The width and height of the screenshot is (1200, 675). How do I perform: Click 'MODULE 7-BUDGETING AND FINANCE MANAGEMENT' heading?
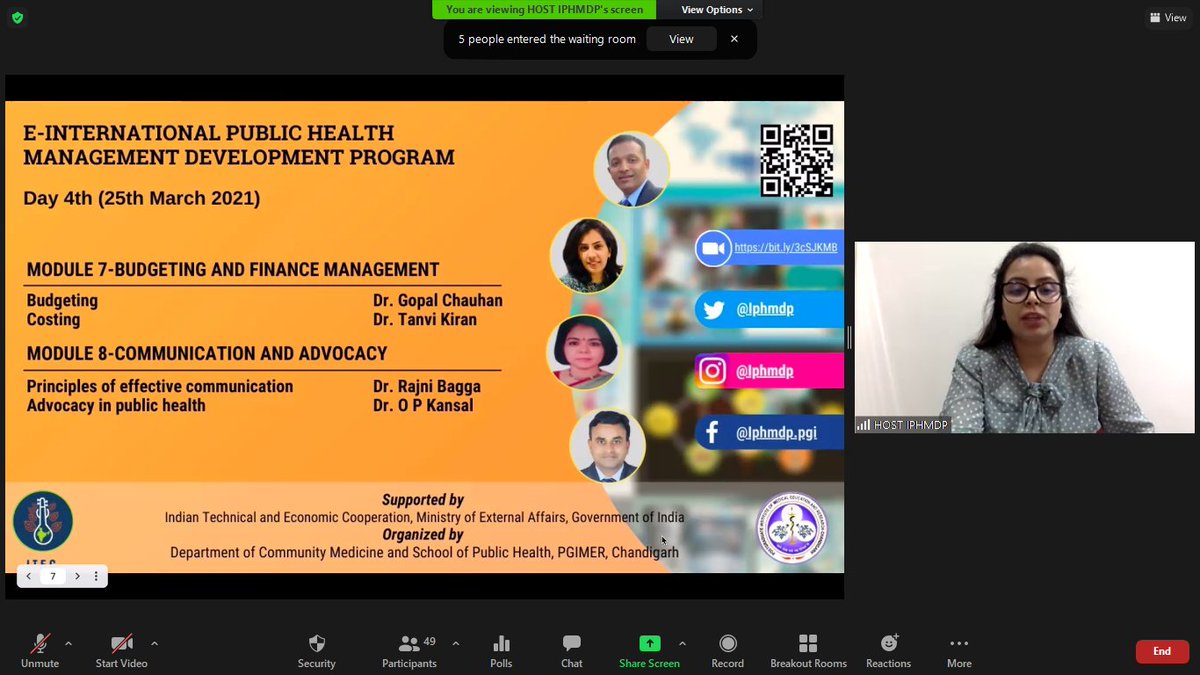coord(233,270)
